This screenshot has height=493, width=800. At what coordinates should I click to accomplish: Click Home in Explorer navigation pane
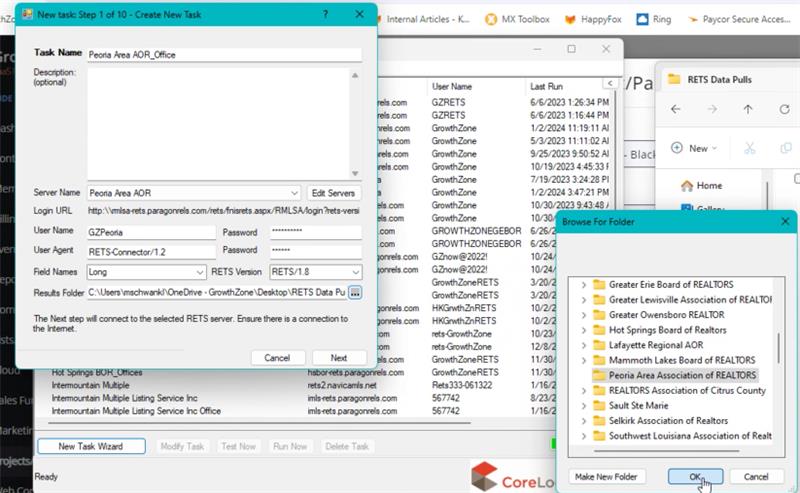pyautogui.click(x=709, y=185)
